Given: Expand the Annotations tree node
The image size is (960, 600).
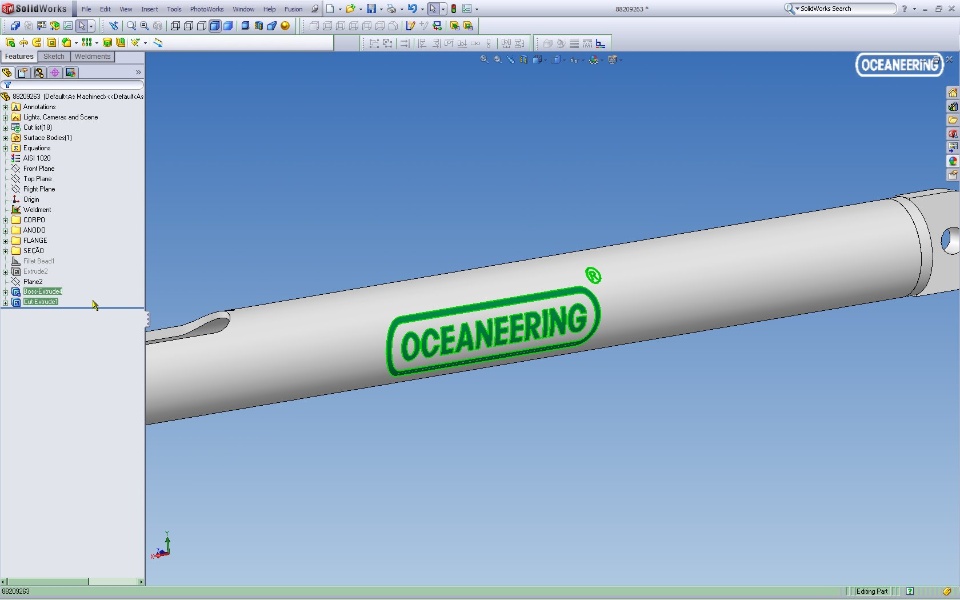Looking at the screenshot, I should point(6,107).
